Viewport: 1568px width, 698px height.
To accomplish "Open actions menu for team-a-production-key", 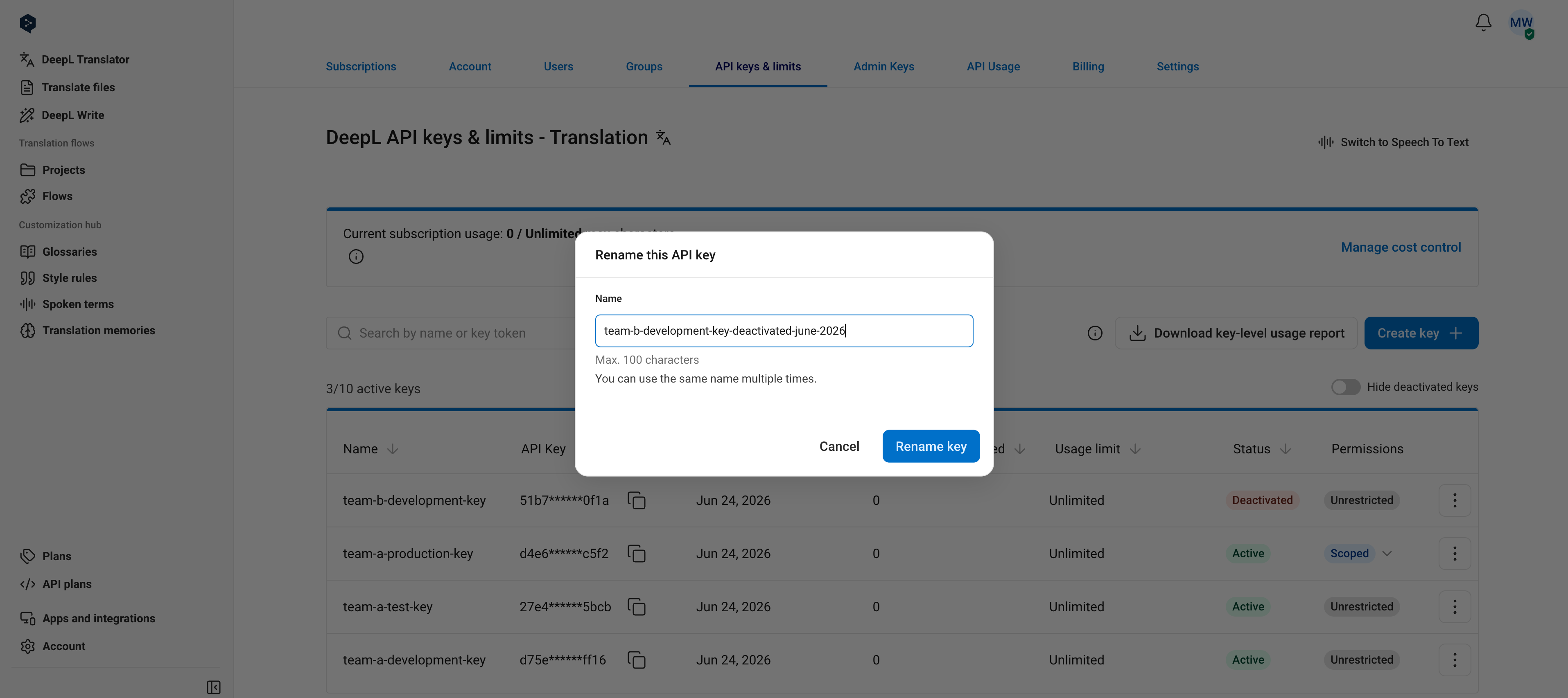I will tap(1455, 554).
